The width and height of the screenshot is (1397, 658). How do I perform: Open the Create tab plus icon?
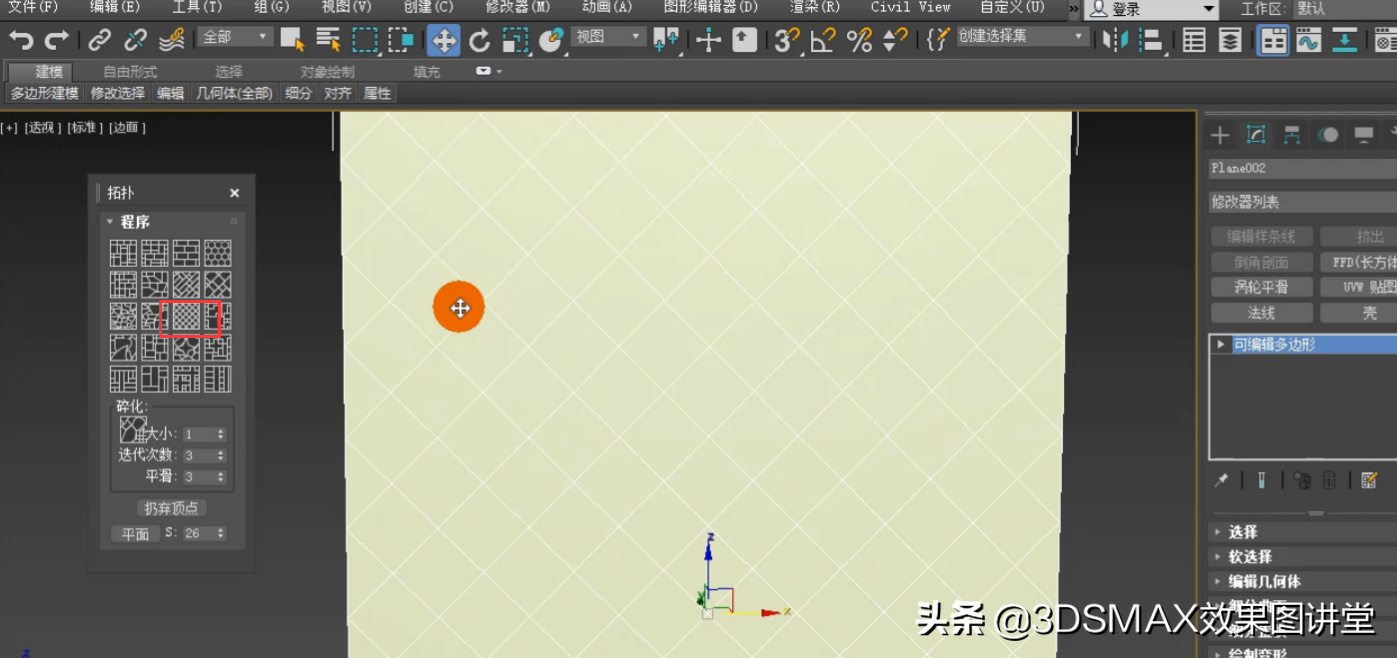(1220, 135)
